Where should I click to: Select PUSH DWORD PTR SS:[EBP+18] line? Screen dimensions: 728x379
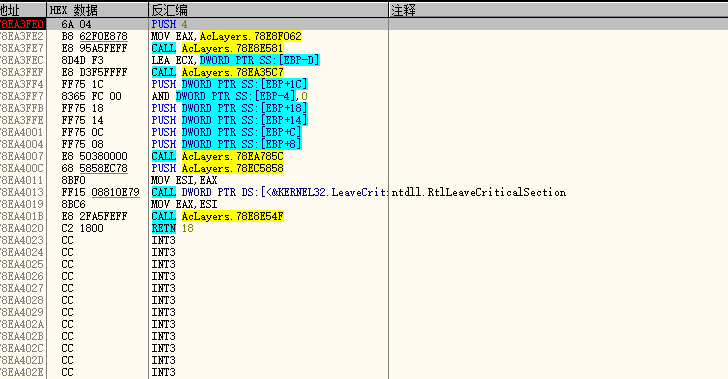[229, 108]
